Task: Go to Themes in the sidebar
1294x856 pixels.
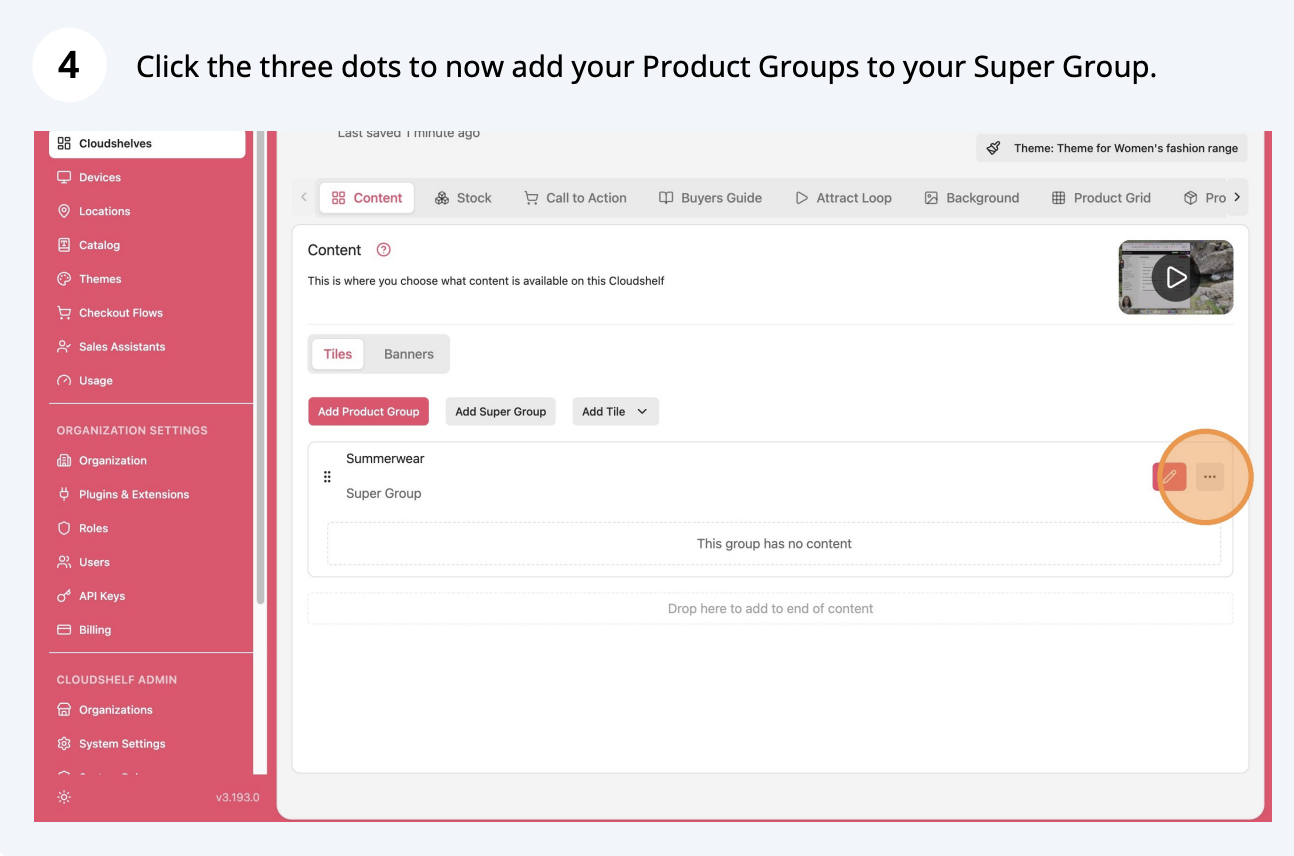Action: click(x=100, y=279)
